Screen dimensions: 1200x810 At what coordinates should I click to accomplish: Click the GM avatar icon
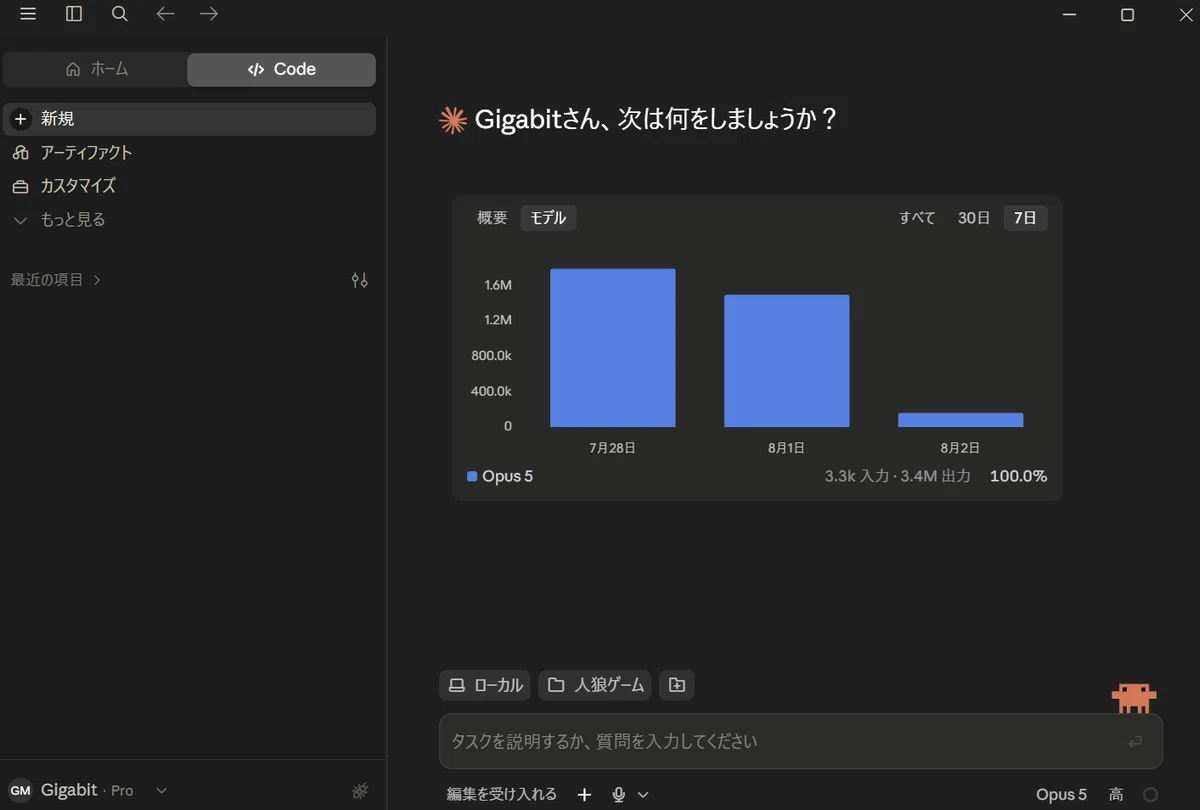coord(20,790)
